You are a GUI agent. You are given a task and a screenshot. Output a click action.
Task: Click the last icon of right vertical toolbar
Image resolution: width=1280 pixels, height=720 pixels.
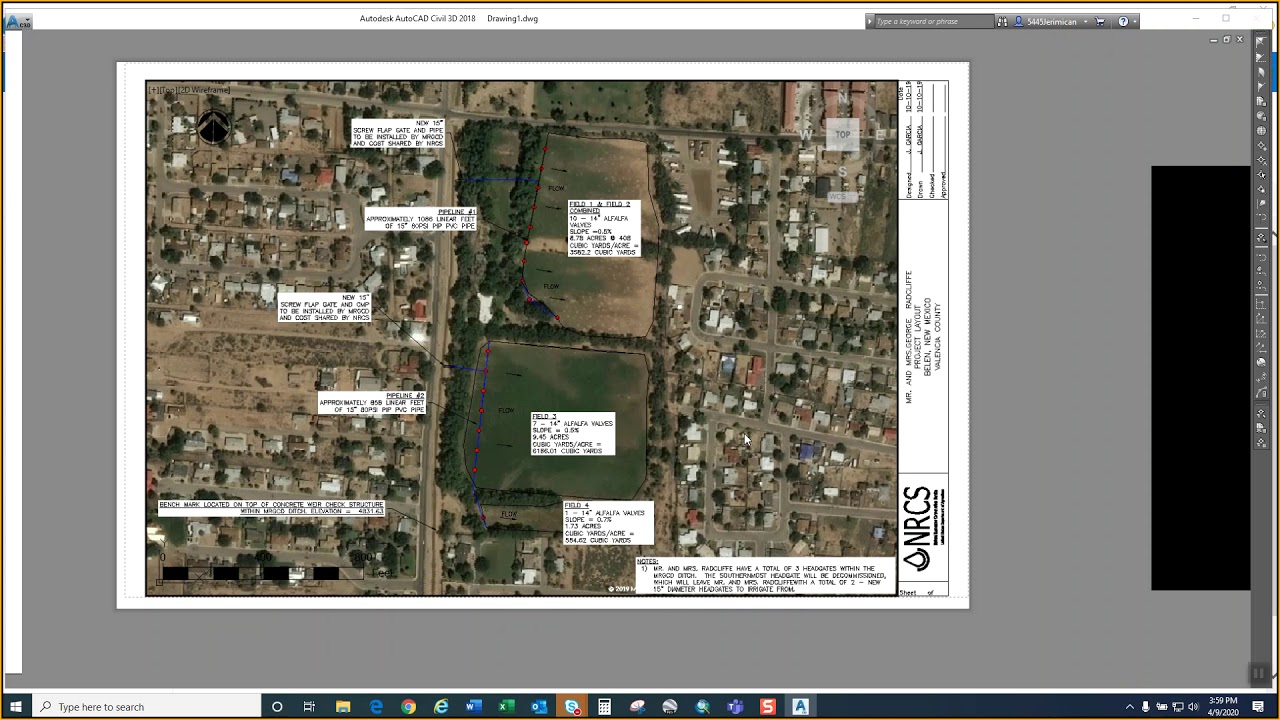click(1262, 442)
